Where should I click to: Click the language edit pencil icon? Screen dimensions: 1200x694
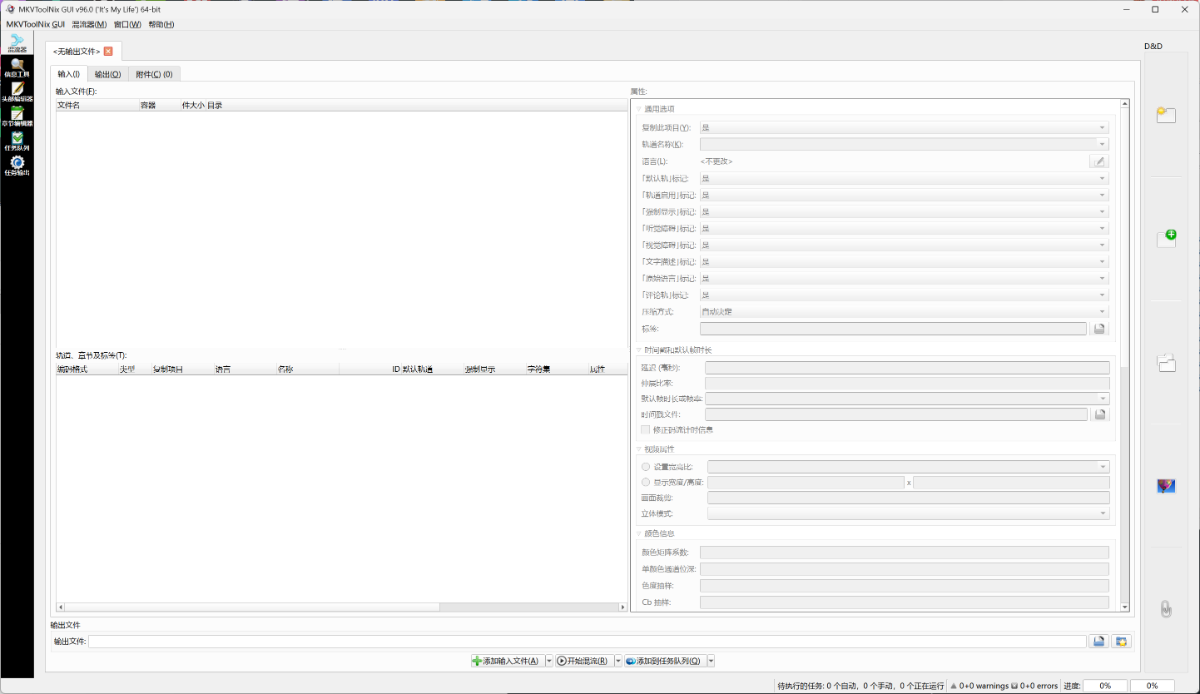pyautogui.click(x=1099, y=161)
